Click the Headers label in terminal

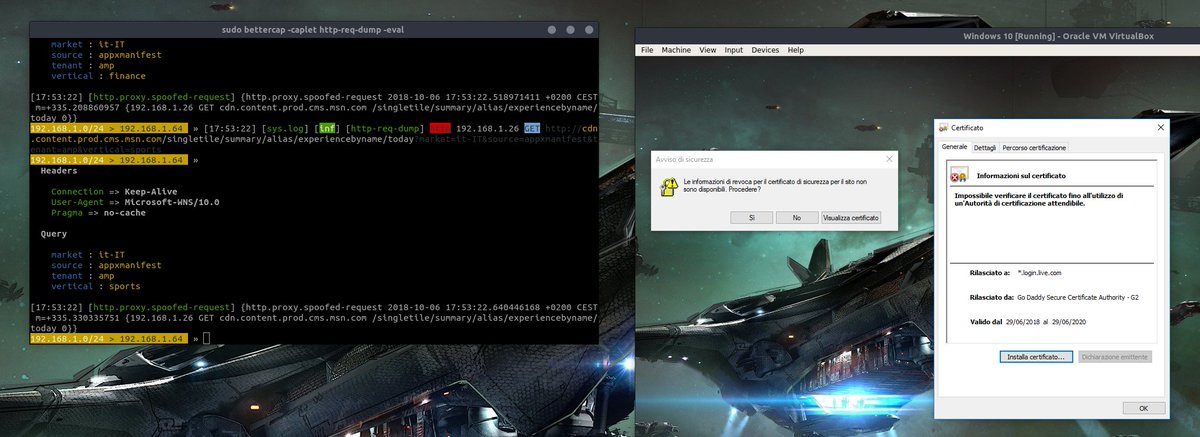[61, 170]
